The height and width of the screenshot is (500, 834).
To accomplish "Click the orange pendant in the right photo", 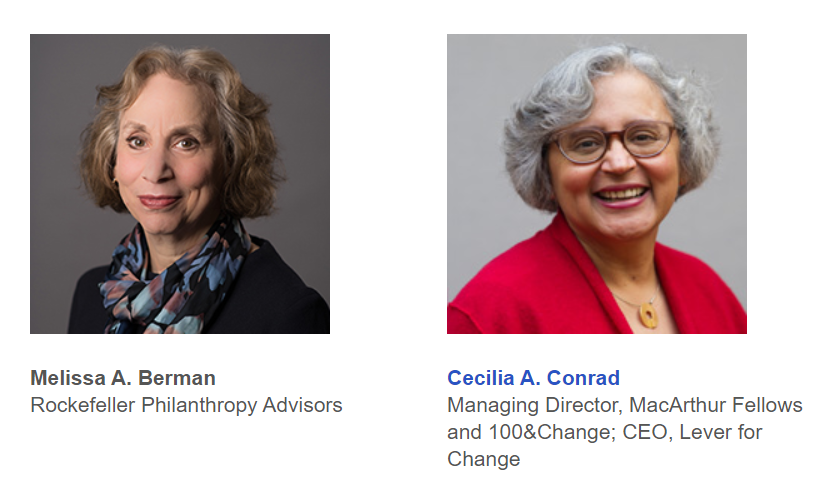I will (x=648, y=315).
